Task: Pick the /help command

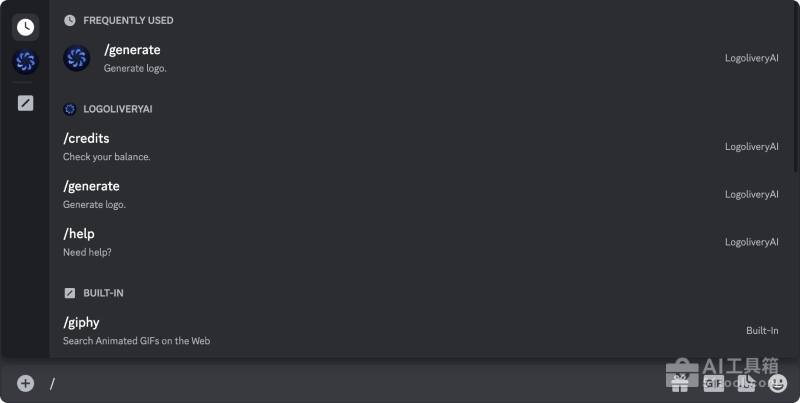Action: tap(422, 242)
